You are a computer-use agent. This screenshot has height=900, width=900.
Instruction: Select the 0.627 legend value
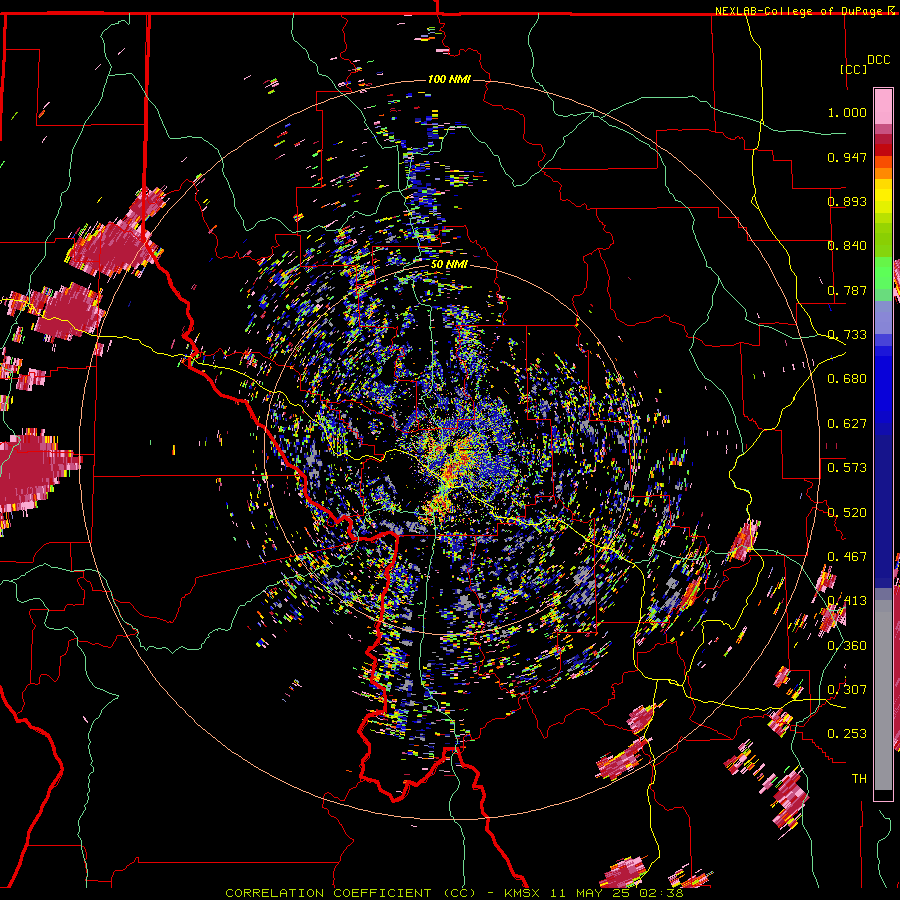(x=847, y=424)
